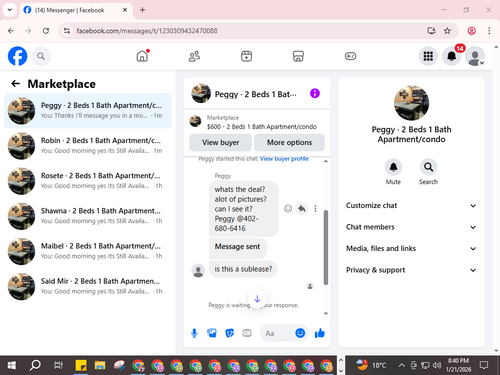Click 'is this a sublease?' message
This screenshot has width=500, height=375.
243,269
